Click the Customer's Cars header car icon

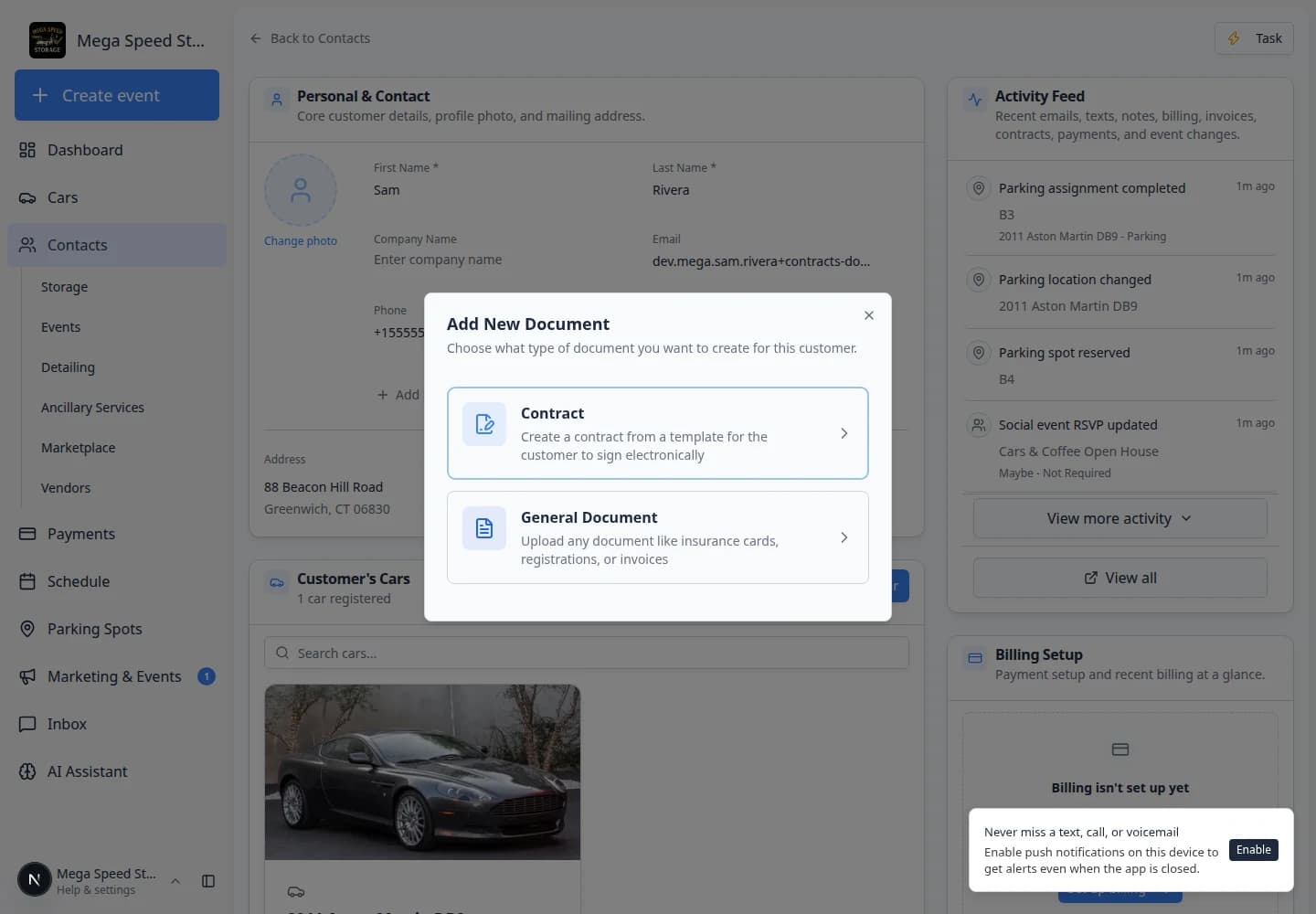[277, 582]
